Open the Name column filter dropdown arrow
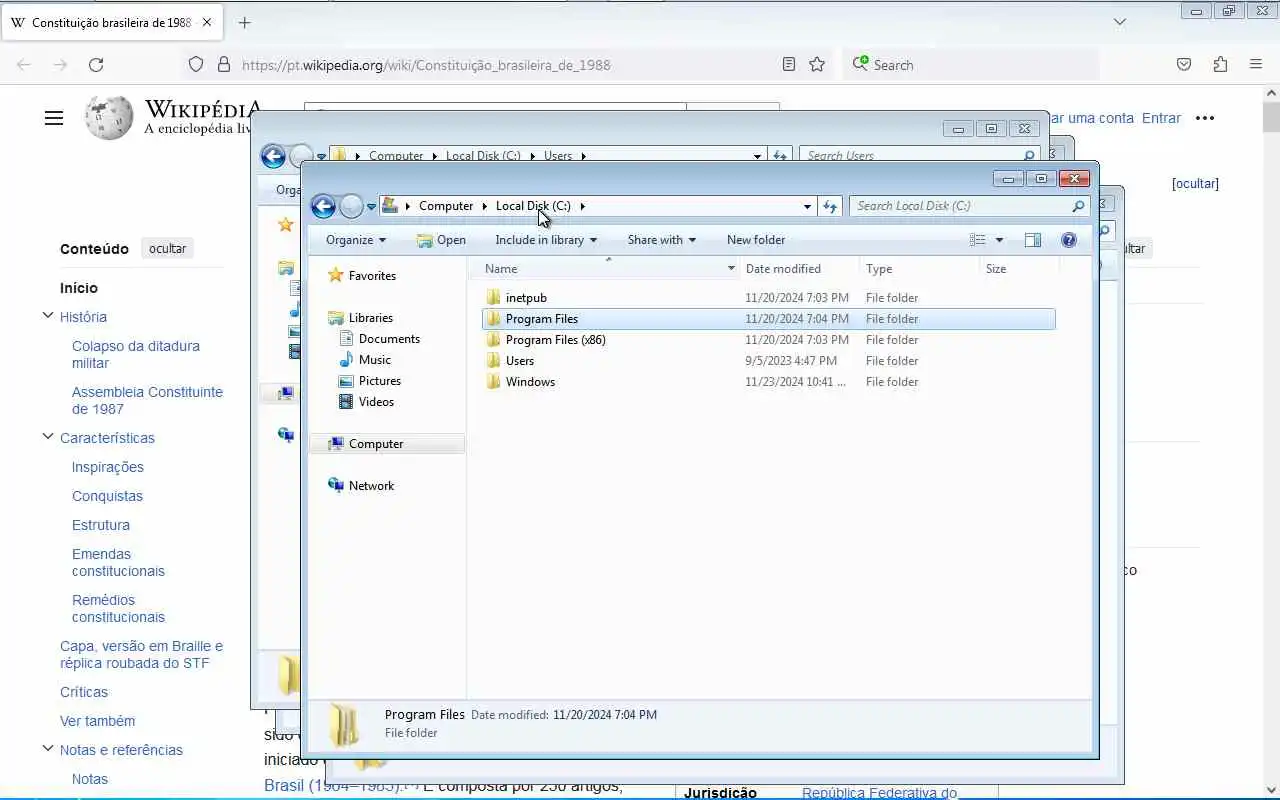The width and height of the screenshot is (1280, 800). [731, 269]
